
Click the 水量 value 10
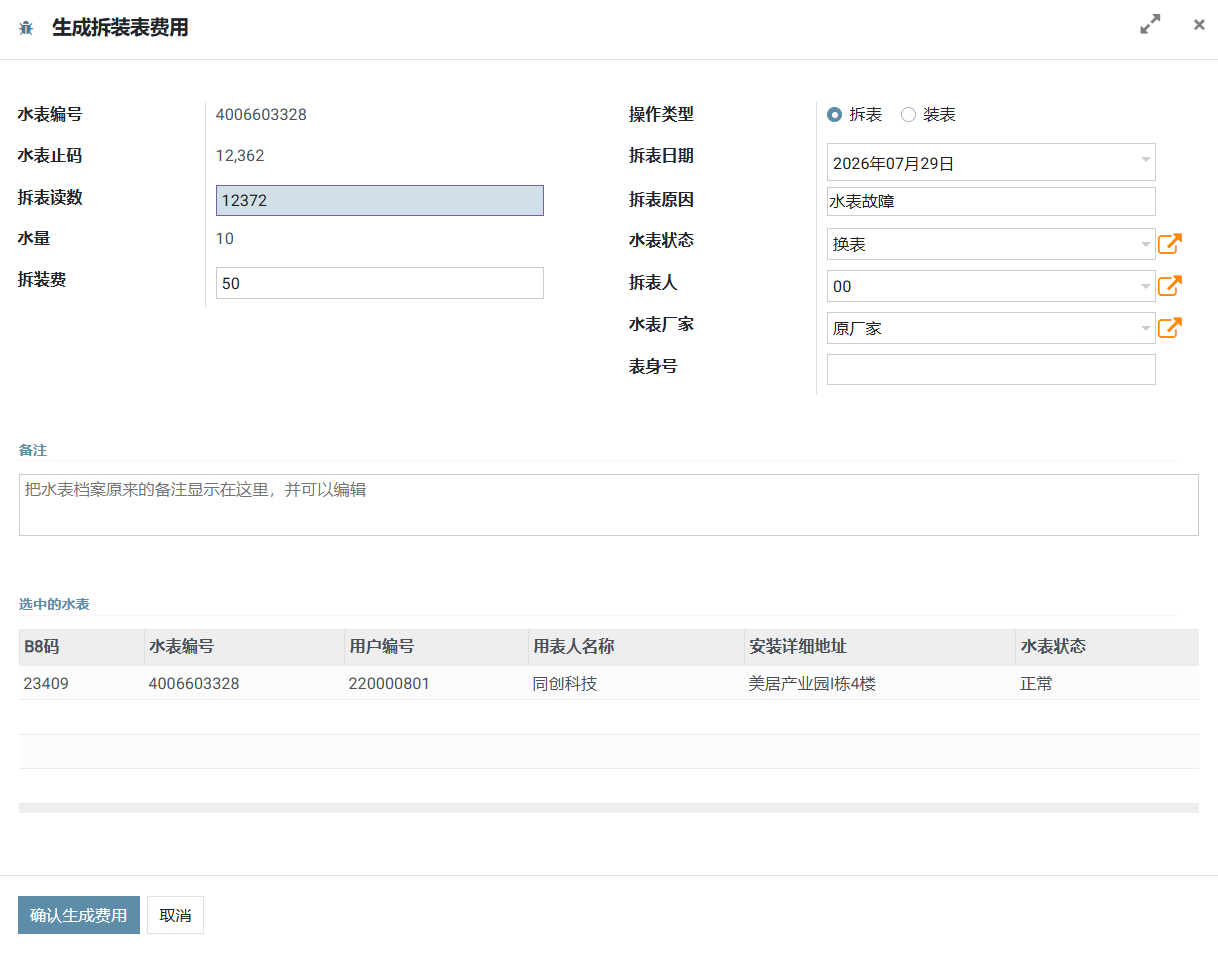tap(225, 239)
